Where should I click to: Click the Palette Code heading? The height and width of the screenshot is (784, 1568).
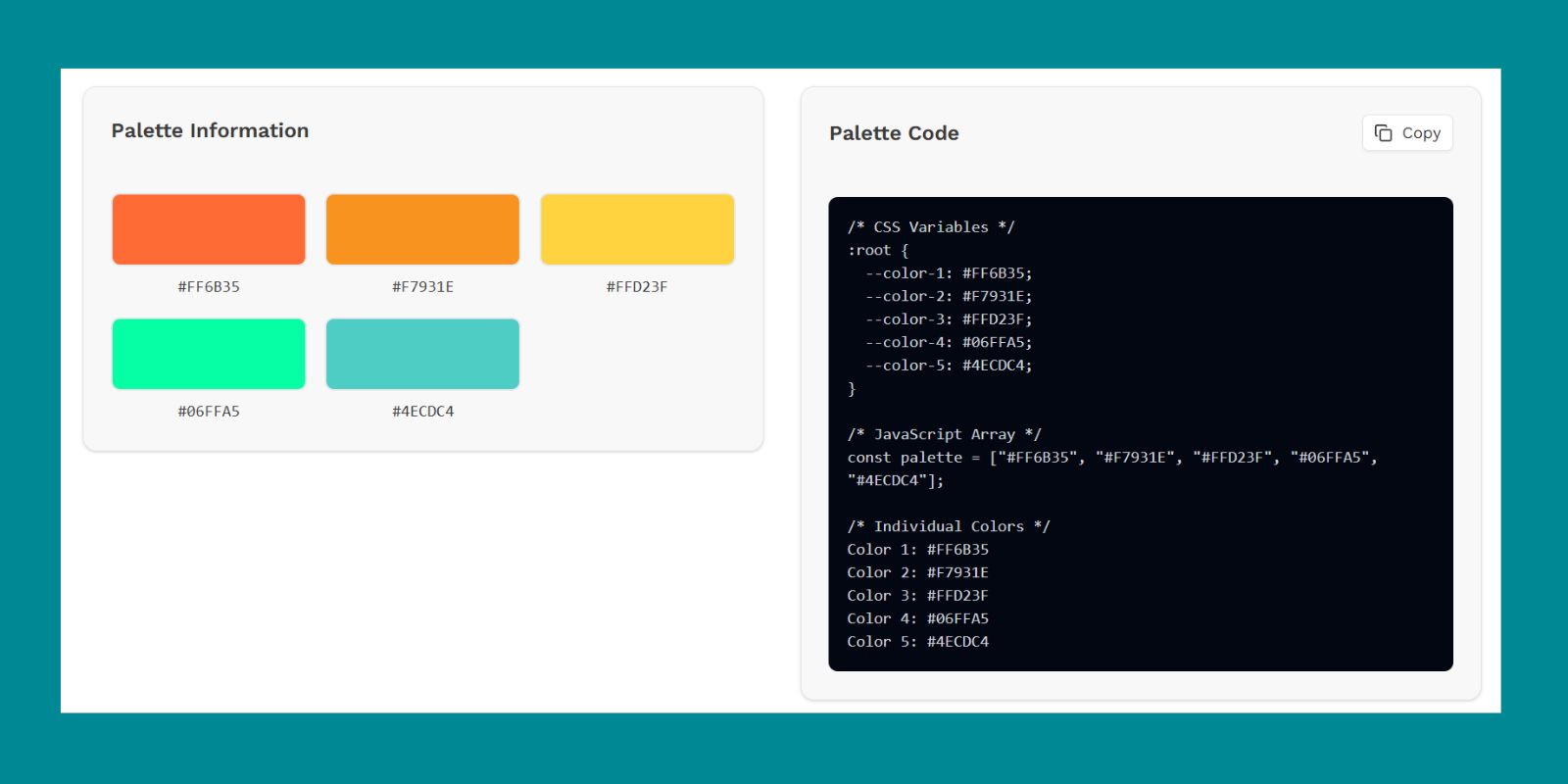point(894,133)
